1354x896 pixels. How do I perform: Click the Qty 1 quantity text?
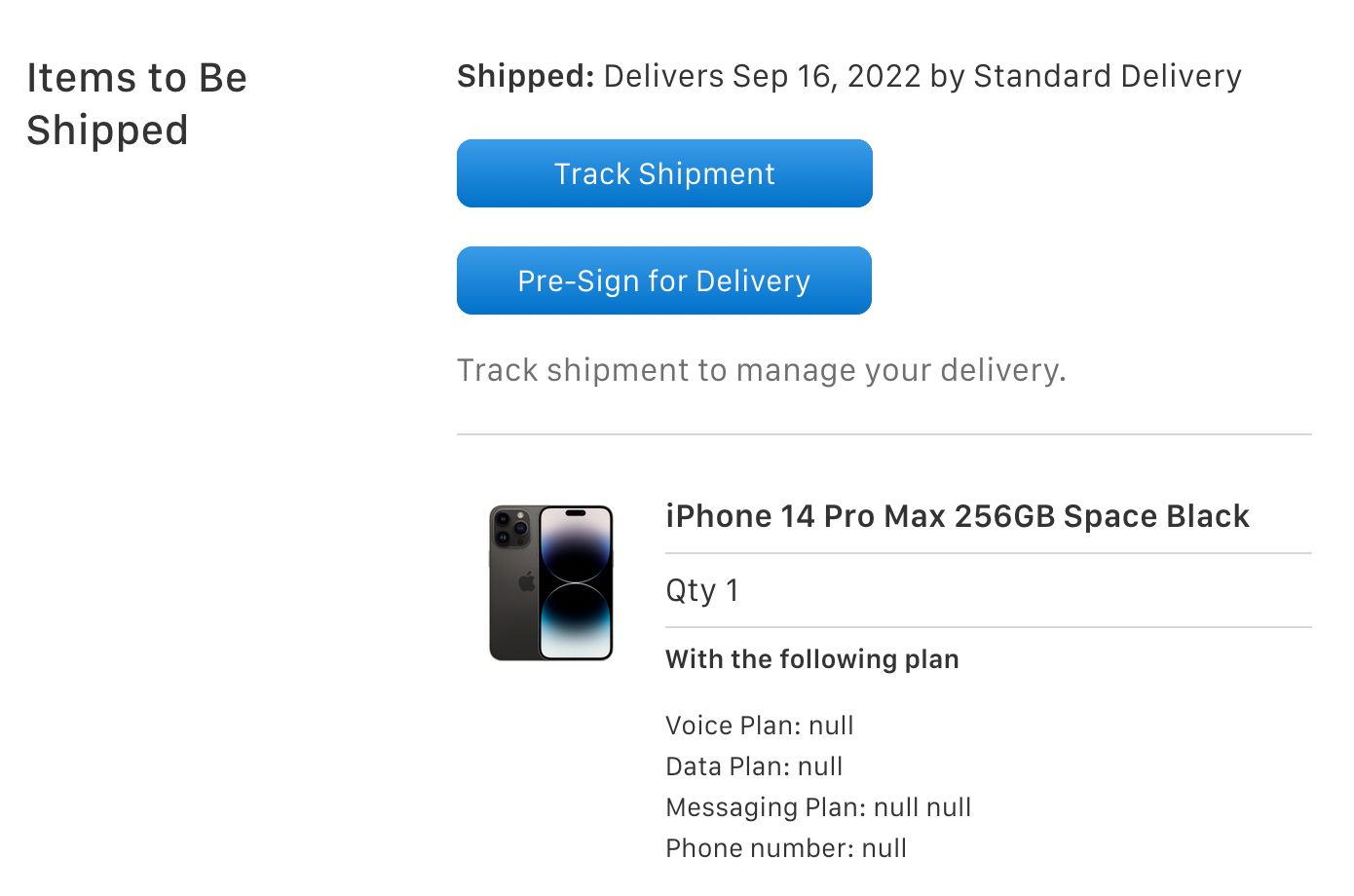[x=701, y=590]
